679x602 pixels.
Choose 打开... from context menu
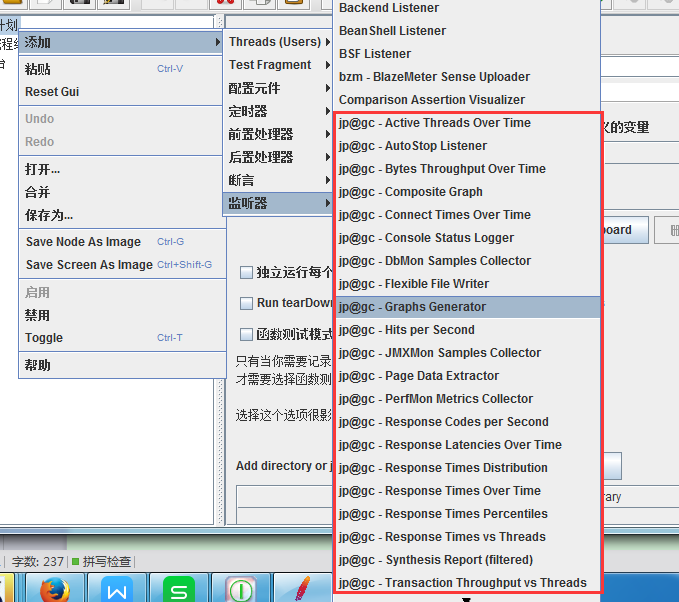pyautogui.click(x=121, y=169)
